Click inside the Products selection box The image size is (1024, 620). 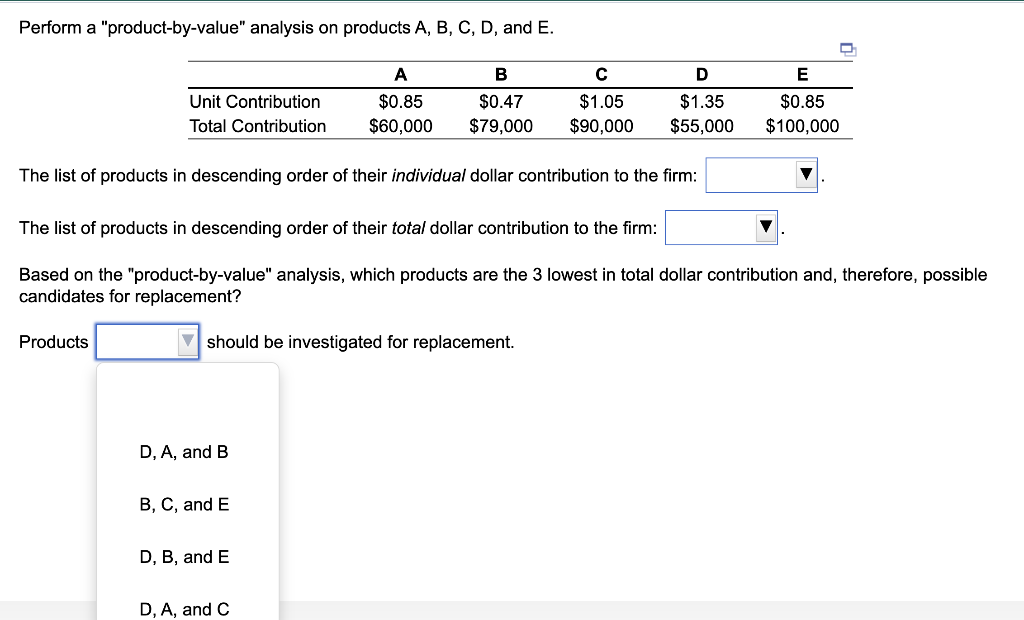tap(140, 341)
